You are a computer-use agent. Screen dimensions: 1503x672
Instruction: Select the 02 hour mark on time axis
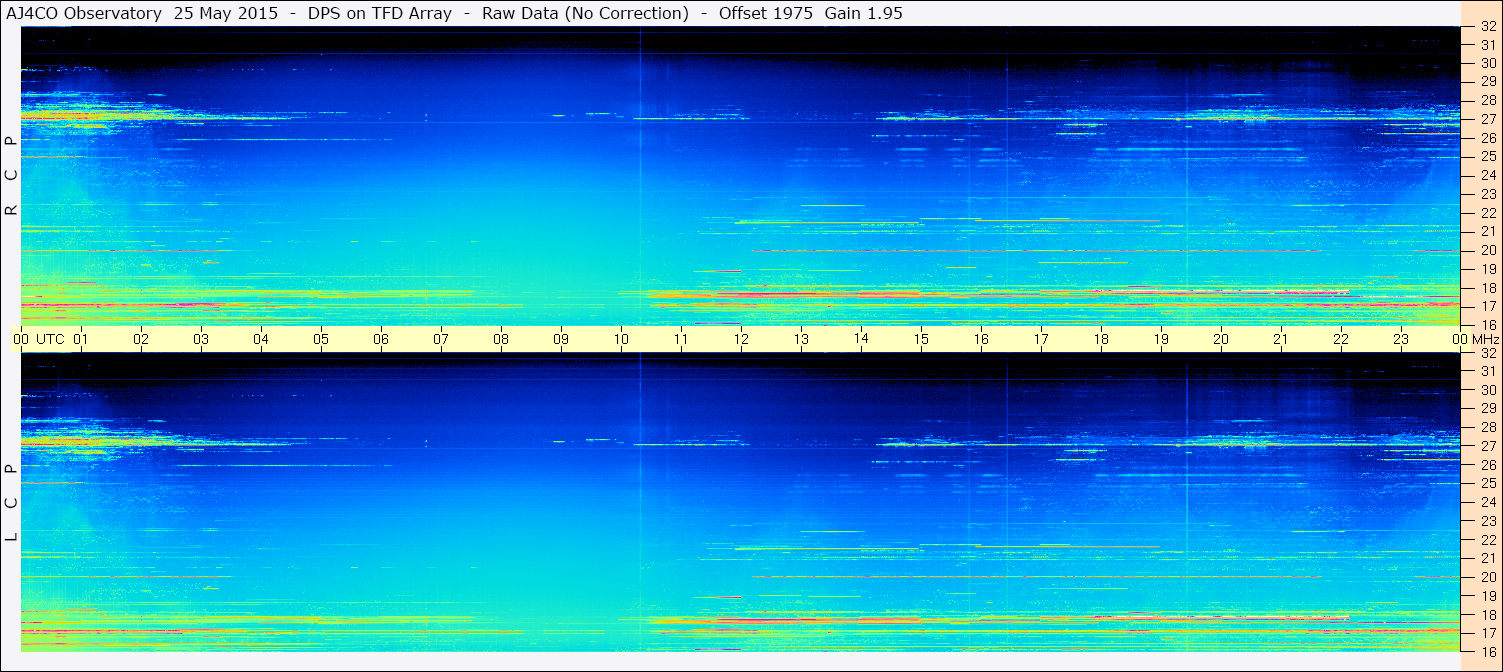(x=141, y=339)
